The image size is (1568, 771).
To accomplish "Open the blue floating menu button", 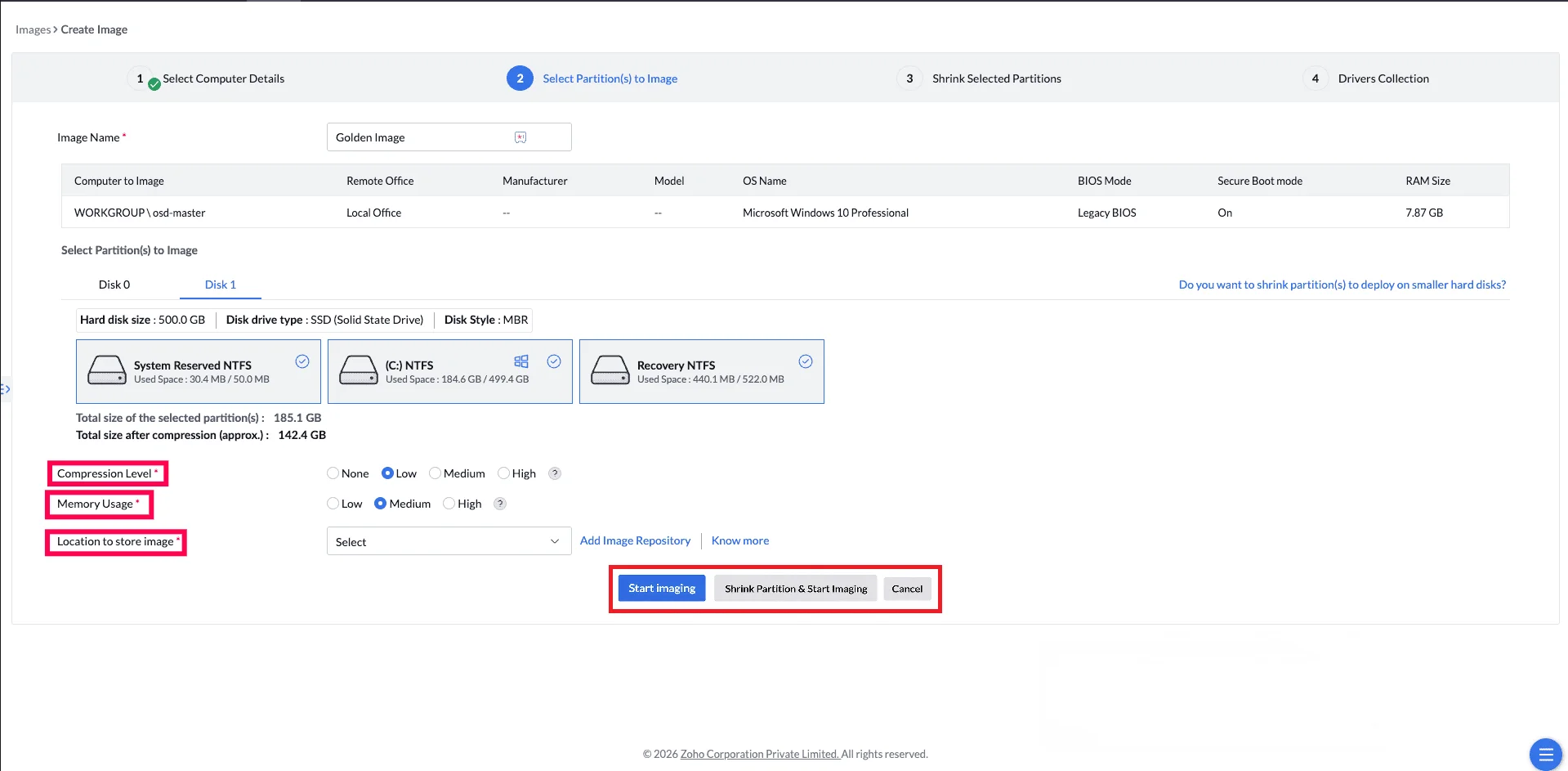I will [1545, 755].
